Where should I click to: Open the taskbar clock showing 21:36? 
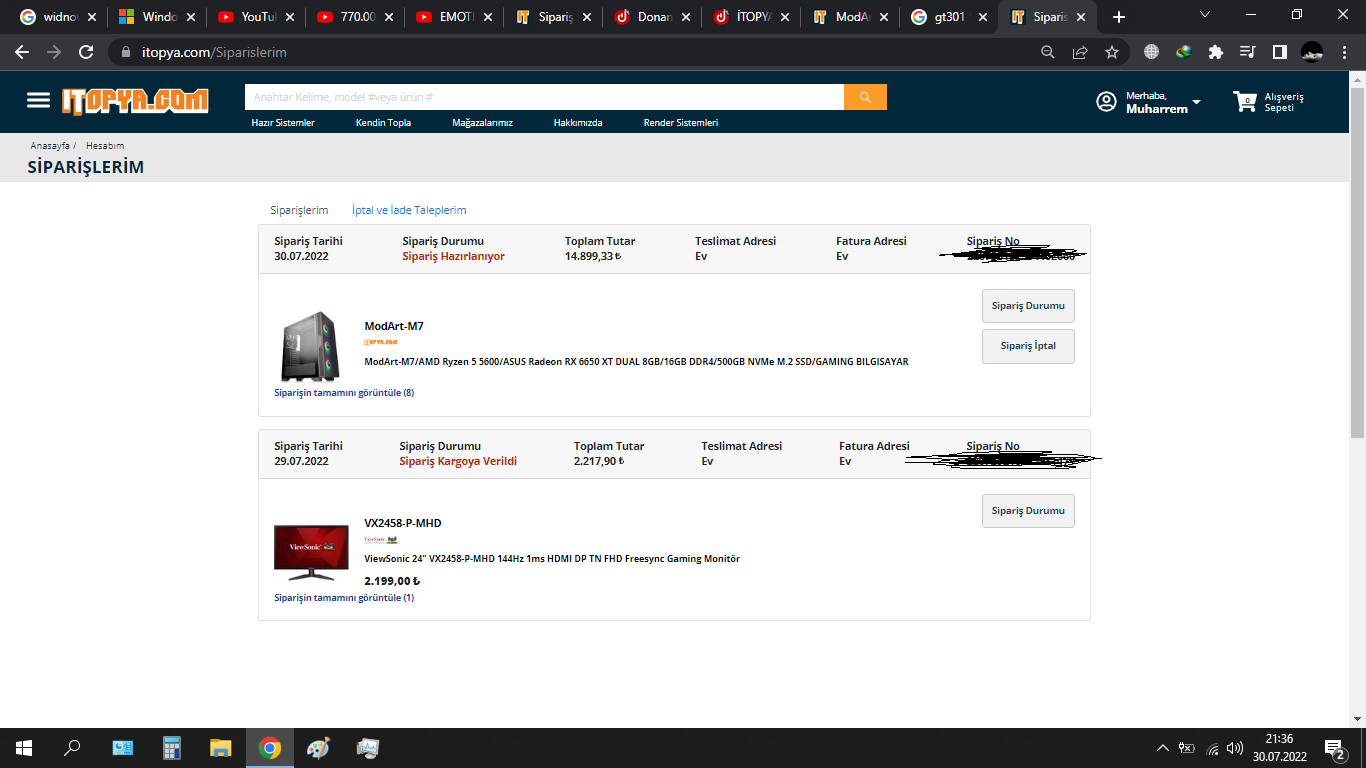[1278, 748]
